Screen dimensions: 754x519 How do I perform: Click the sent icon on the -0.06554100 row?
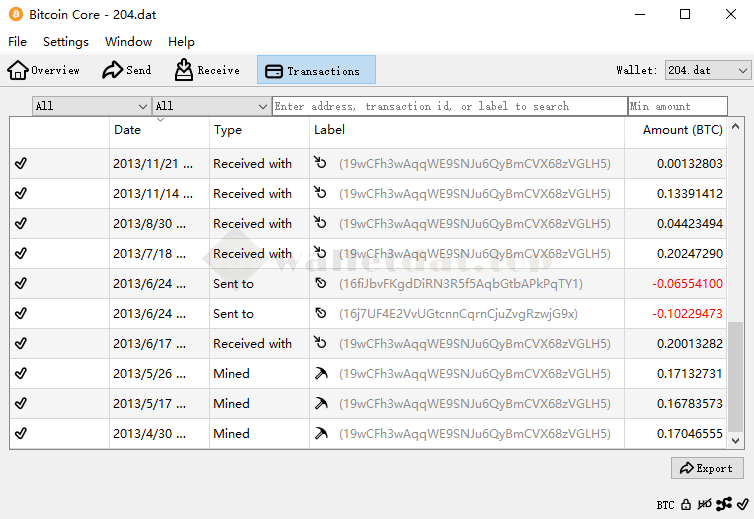point(321,284)
